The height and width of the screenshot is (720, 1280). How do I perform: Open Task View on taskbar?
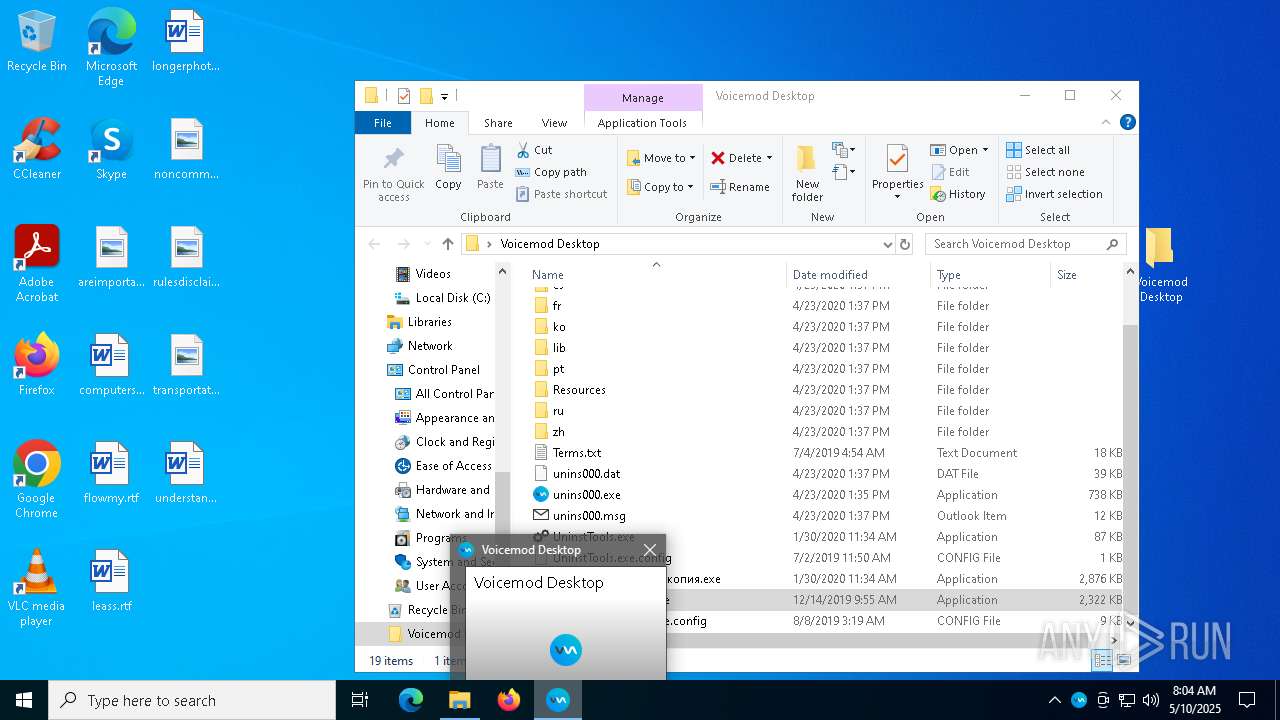tap(360, 700)
